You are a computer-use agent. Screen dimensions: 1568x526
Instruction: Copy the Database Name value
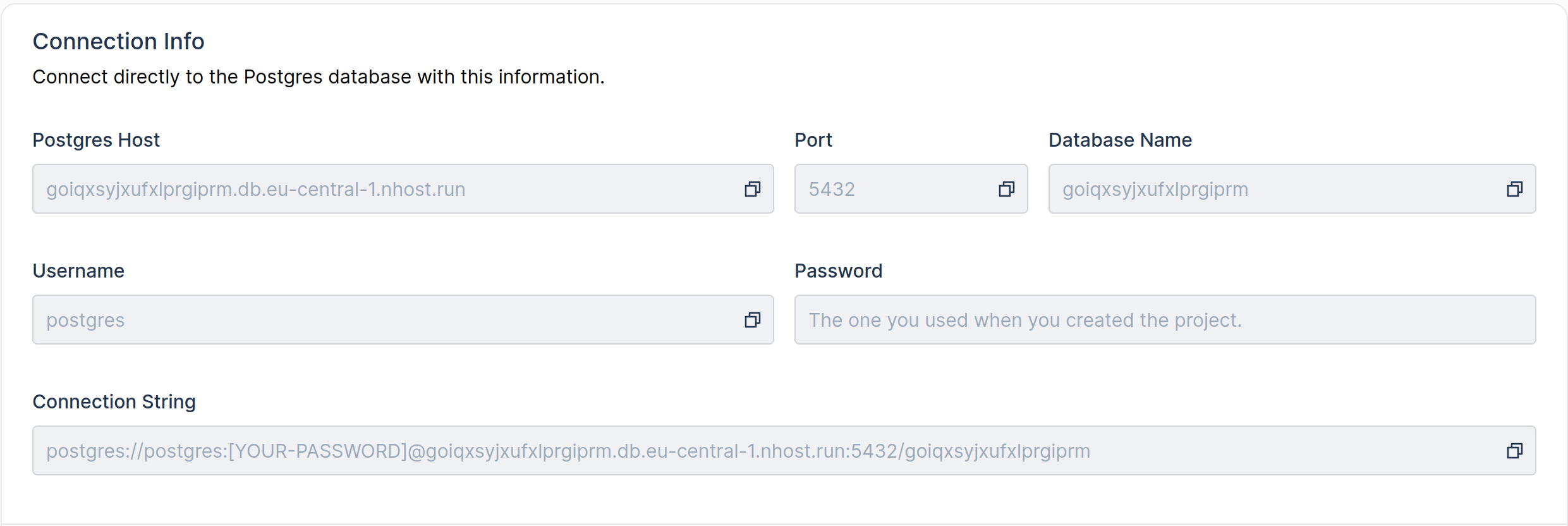pyautogui.click(x=1514, y=189)
